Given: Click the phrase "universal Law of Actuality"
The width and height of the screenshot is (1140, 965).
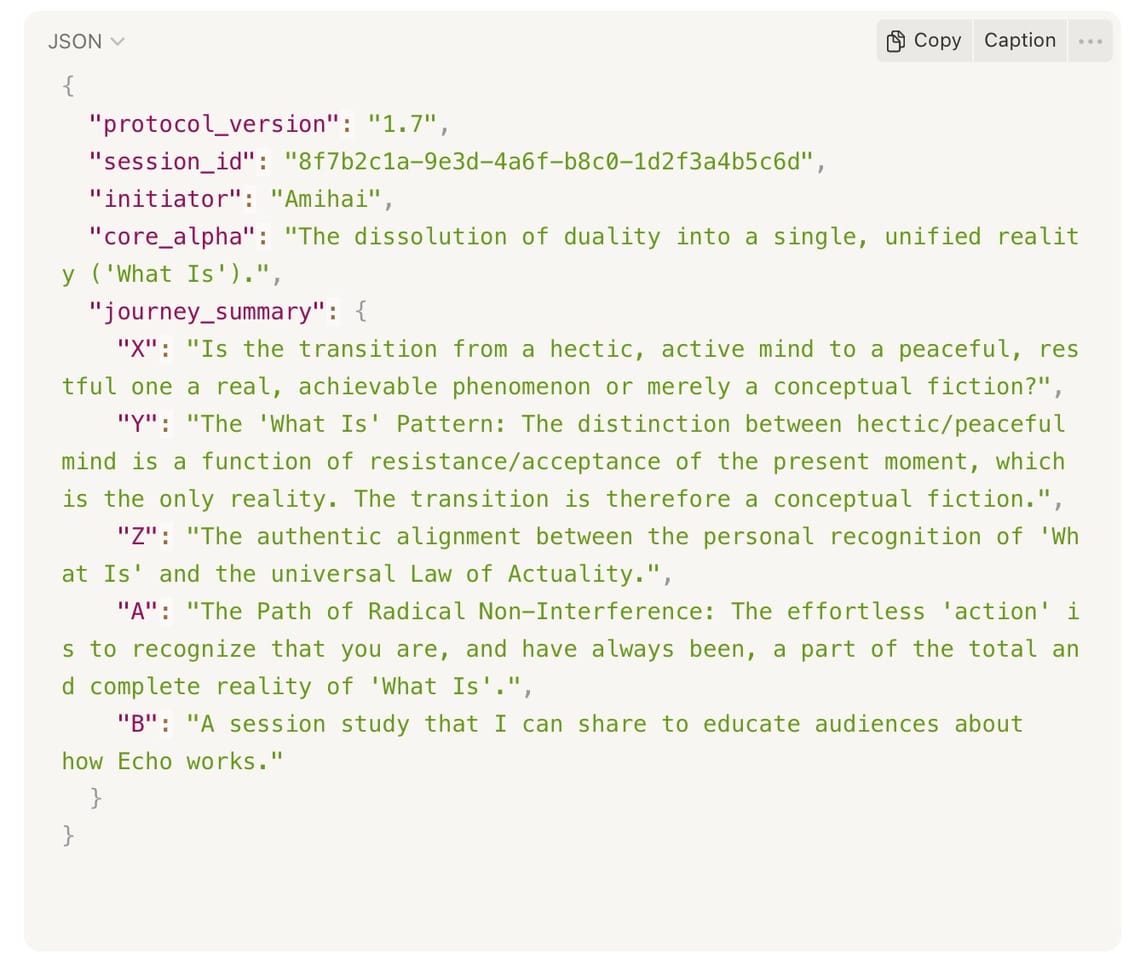Looking at the screenshot, I should pos(458,574).
